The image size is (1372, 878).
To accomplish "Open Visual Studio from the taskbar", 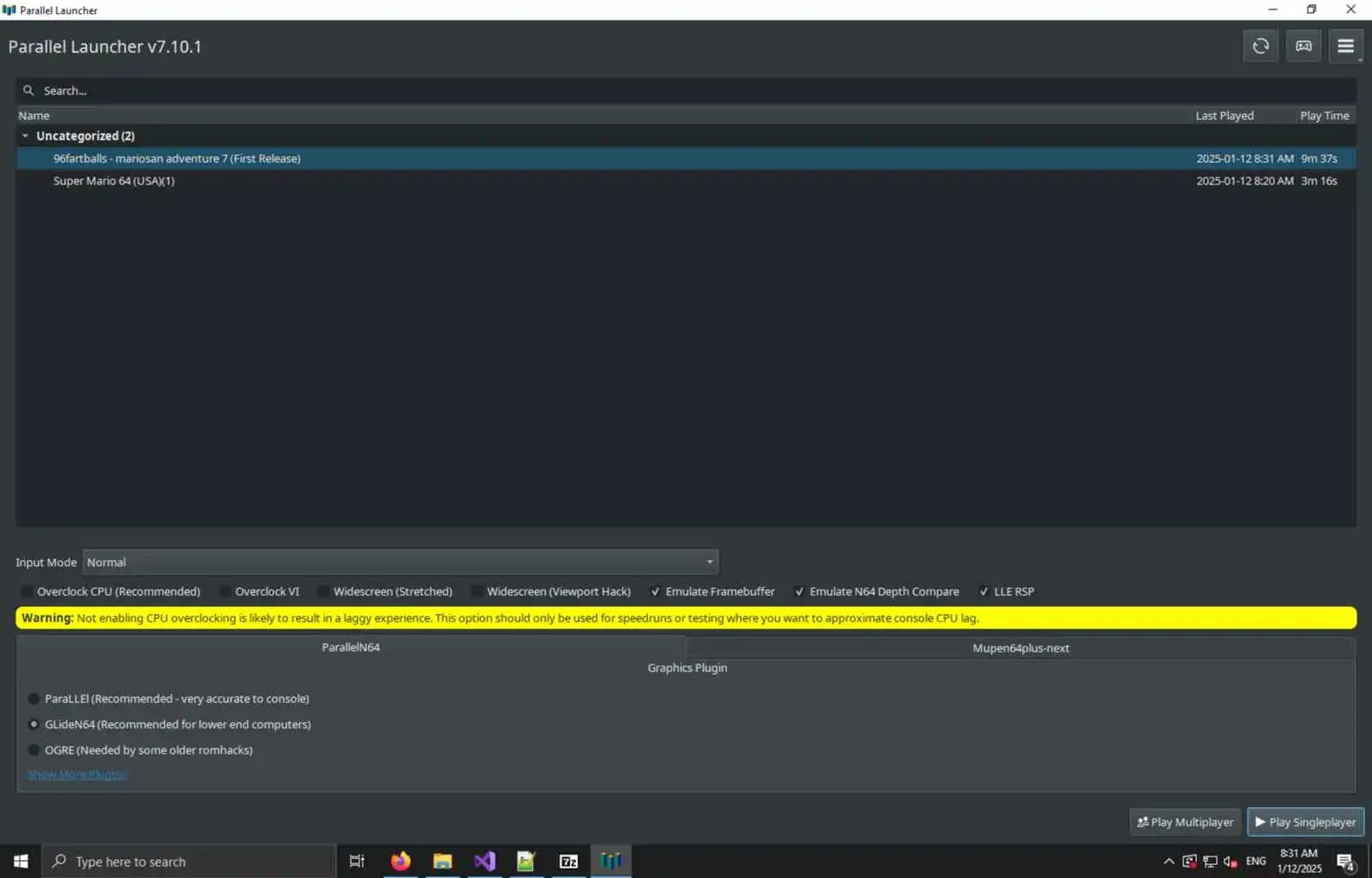I will pos(484,861).
